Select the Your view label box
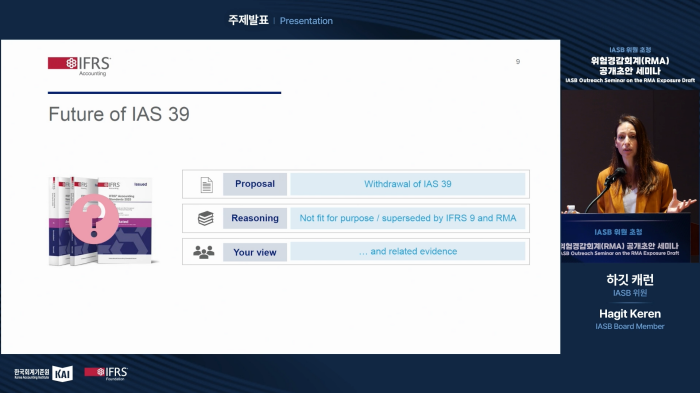Image resolution: width=700 pixels, height=393 pixels. (255, 252)
